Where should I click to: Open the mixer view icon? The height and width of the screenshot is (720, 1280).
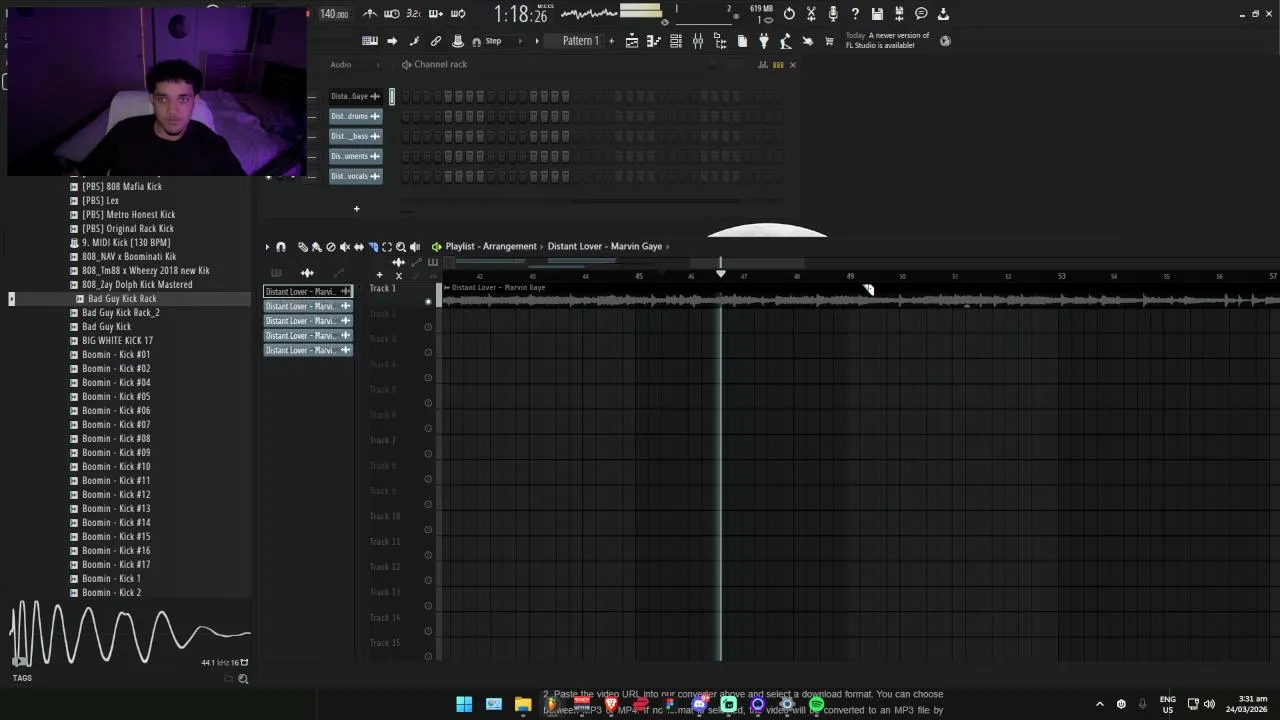[x=698, y=41]
